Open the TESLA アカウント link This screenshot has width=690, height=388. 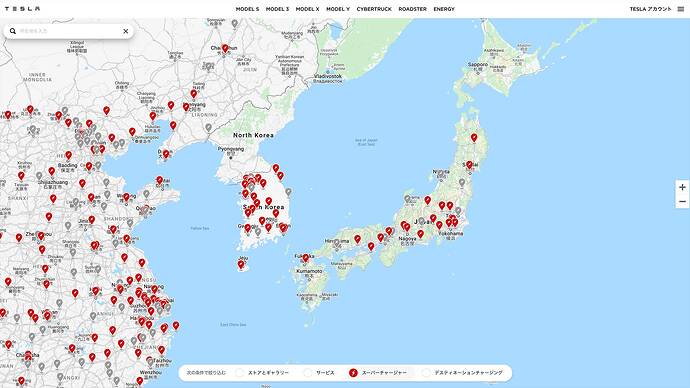click(x=650, y=9)
